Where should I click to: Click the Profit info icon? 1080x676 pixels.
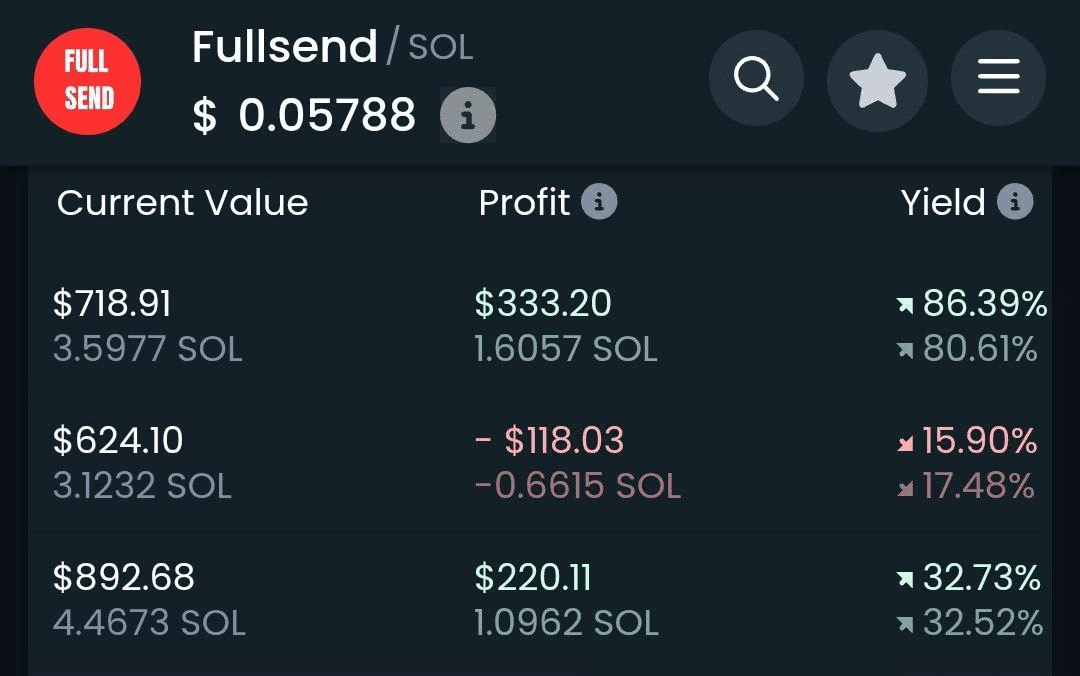599,202
